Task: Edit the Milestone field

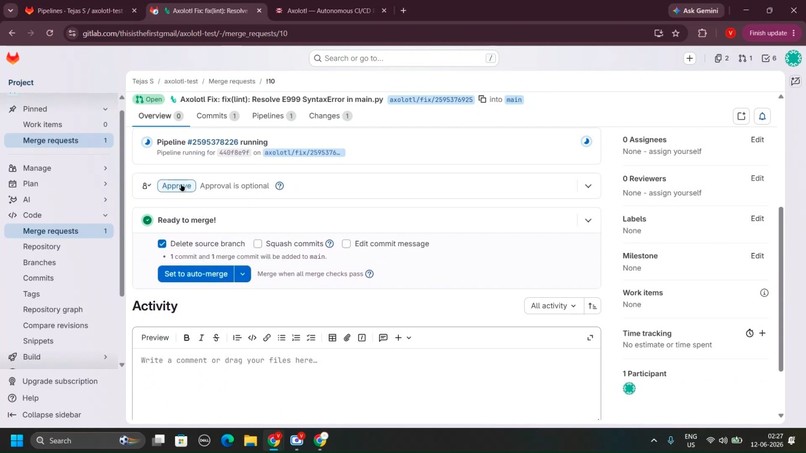Action: pyautogui.click(x=757, y=256)
